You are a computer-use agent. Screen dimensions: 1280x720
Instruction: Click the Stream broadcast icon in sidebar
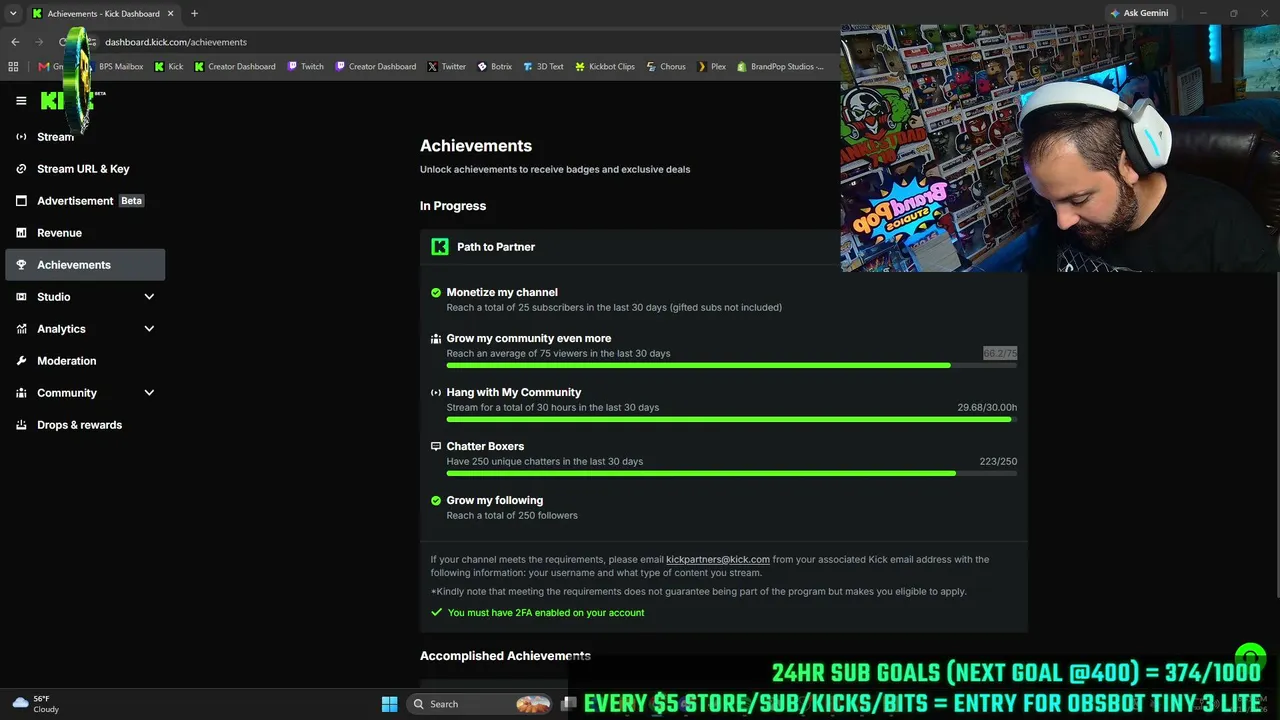tap(21, 137)
